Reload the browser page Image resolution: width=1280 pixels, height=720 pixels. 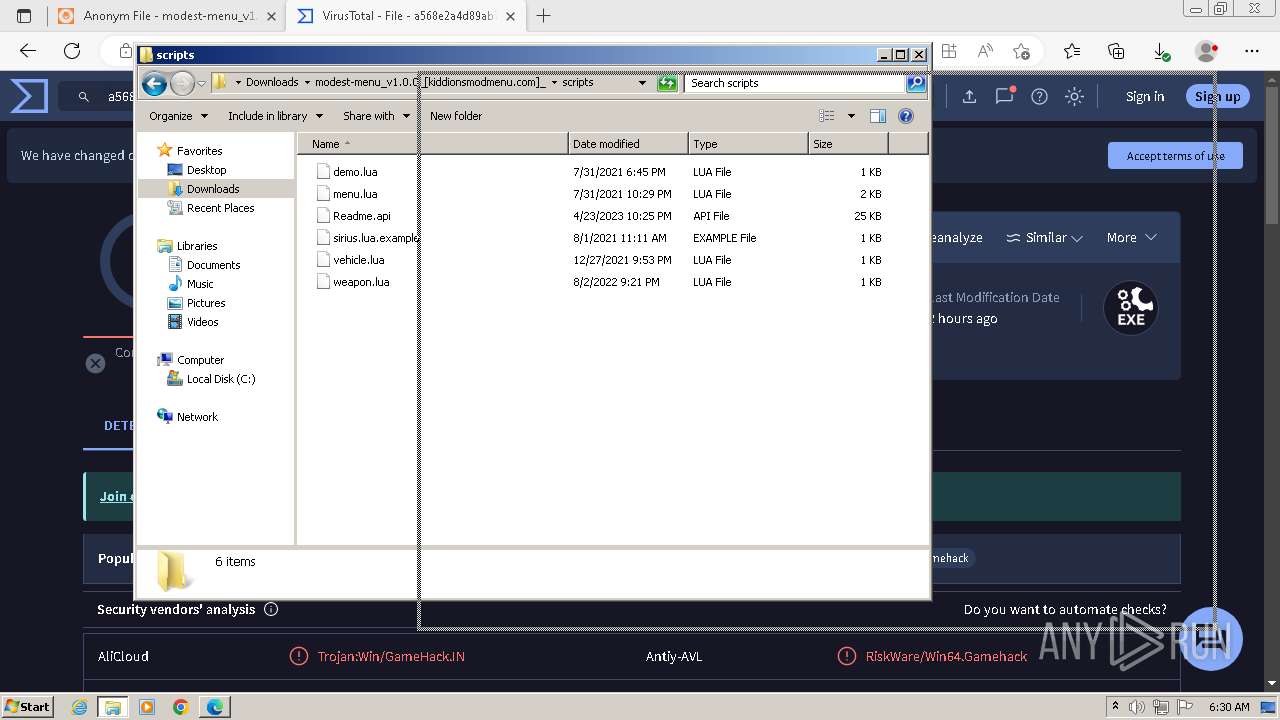[x=72, y=51]
